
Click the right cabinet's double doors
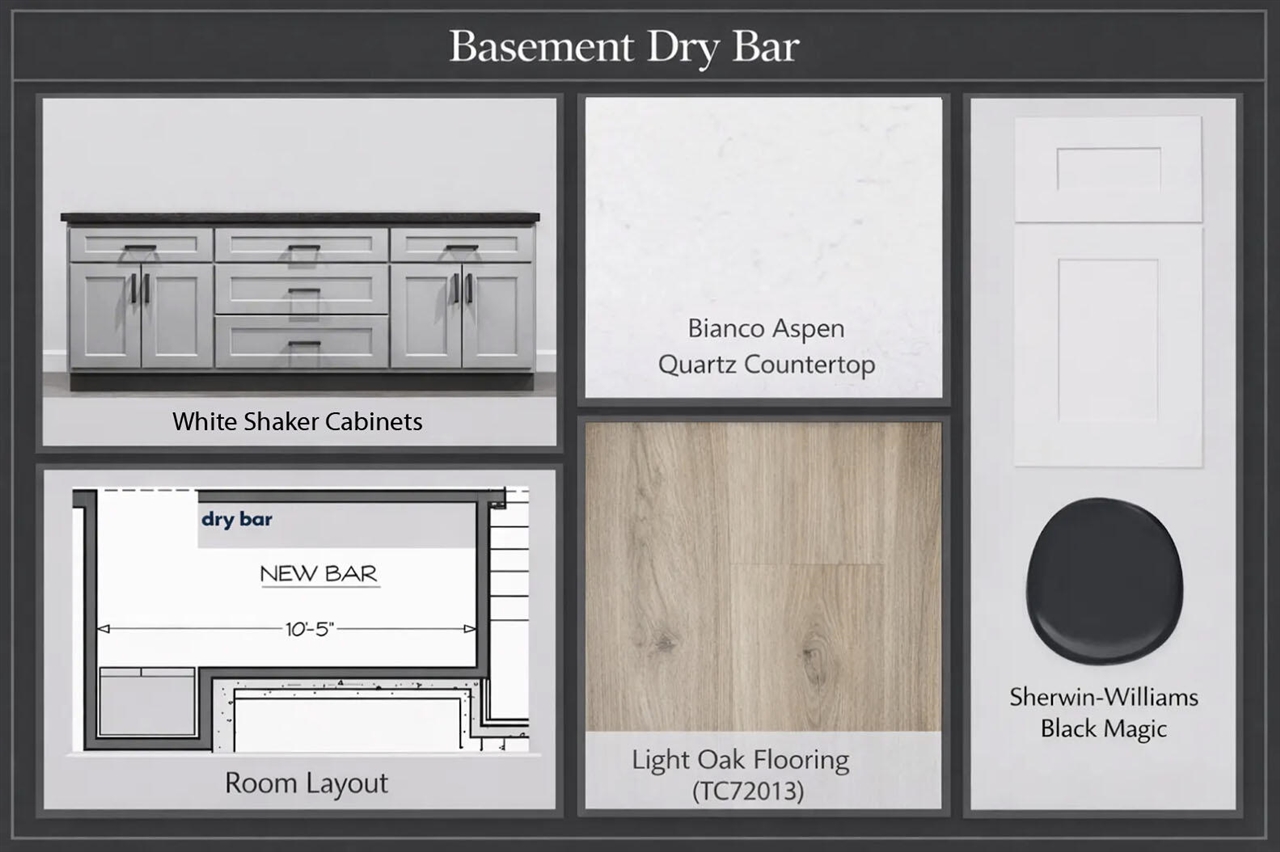(x=461, y=315)
